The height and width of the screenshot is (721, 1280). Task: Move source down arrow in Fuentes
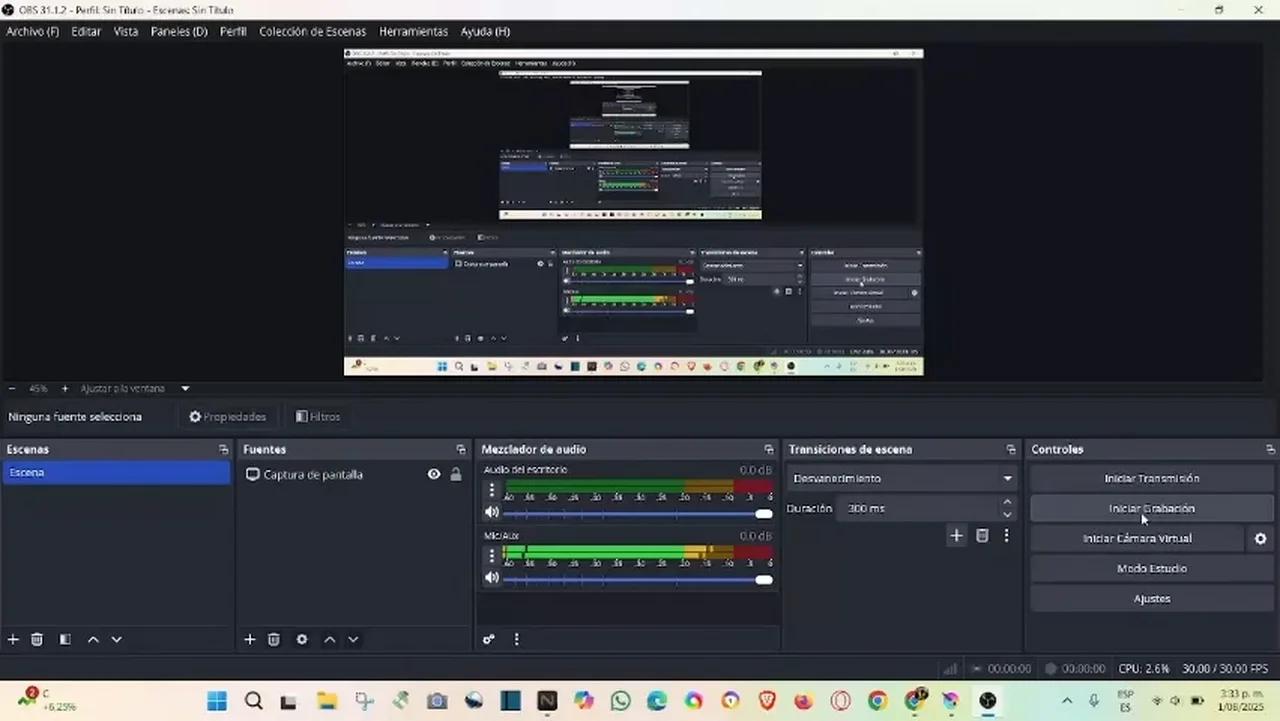(353, 640)
